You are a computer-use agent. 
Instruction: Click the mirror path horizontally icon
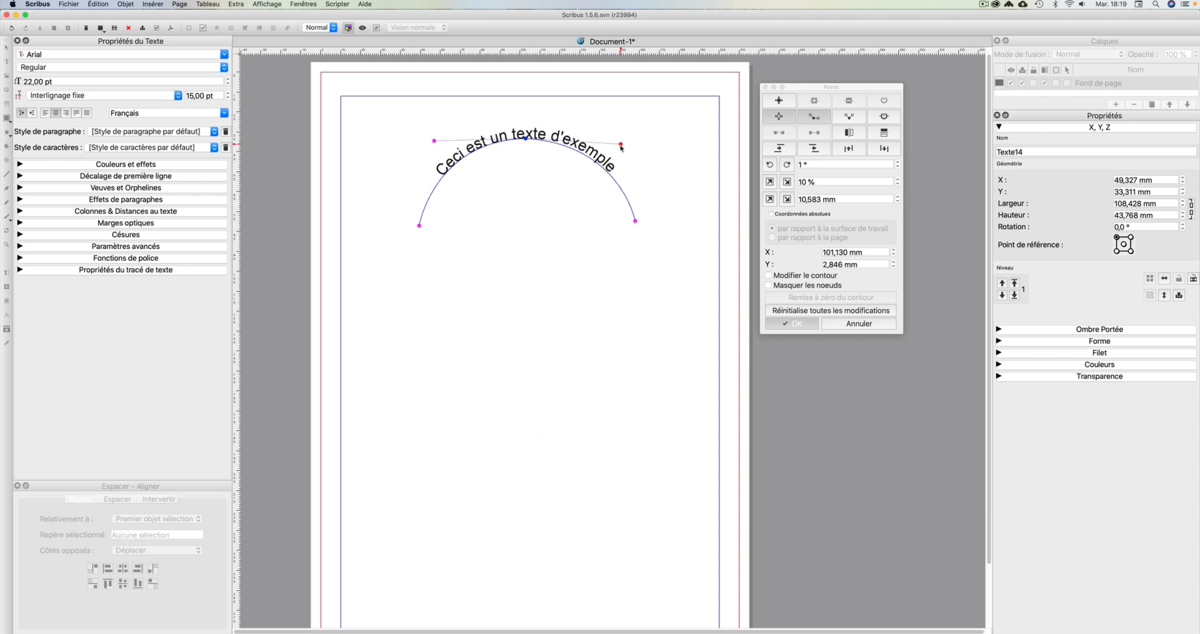click(849, 132)
